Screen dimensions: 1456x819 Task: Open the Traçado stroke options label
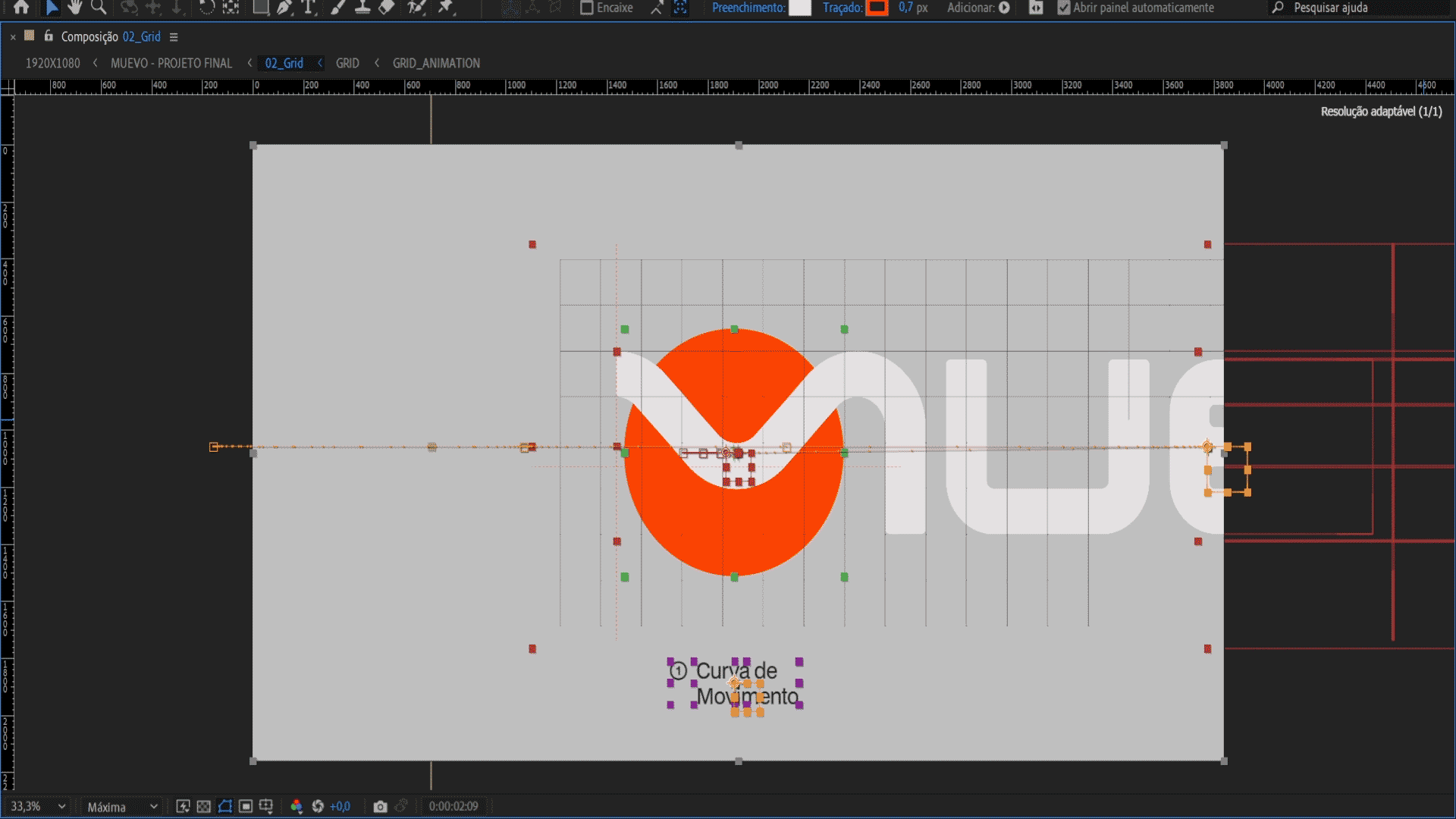coord(843,8)
